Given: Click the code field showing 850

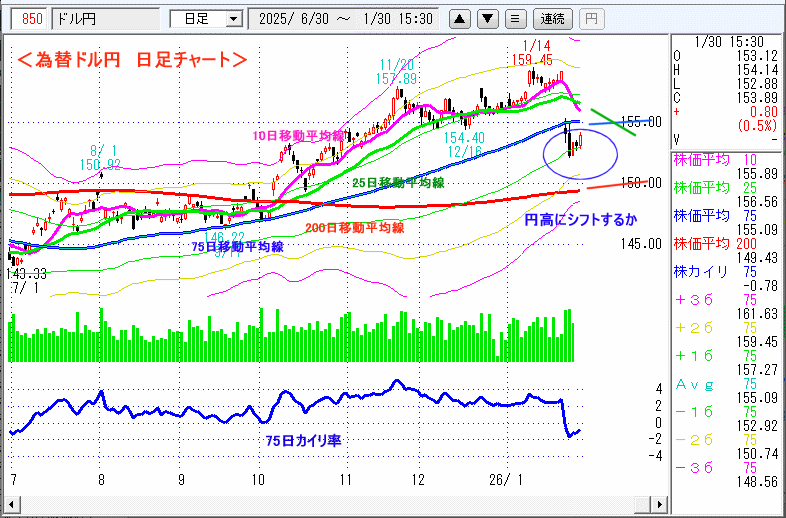Looking at the screenshot, I should tap(31, 18).
